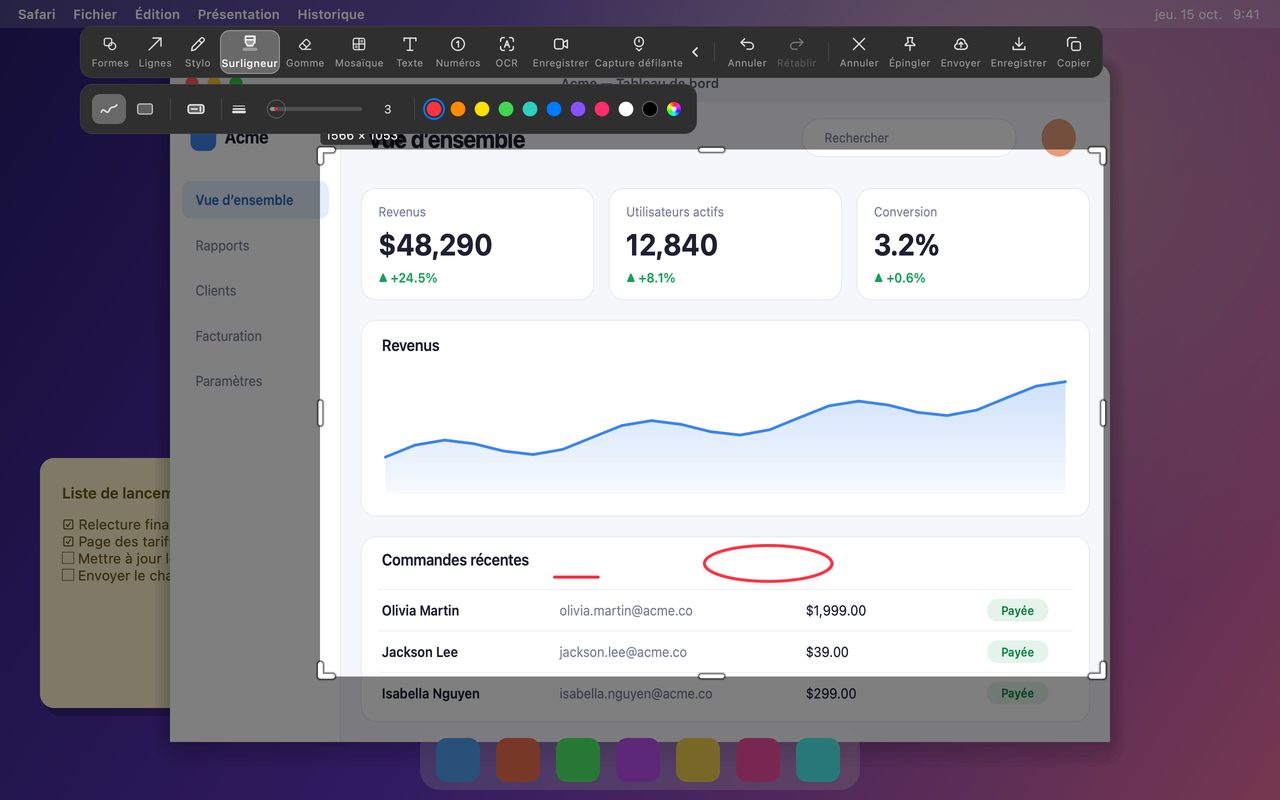Uncheck the "Page des tarif" checkbox

68,541
